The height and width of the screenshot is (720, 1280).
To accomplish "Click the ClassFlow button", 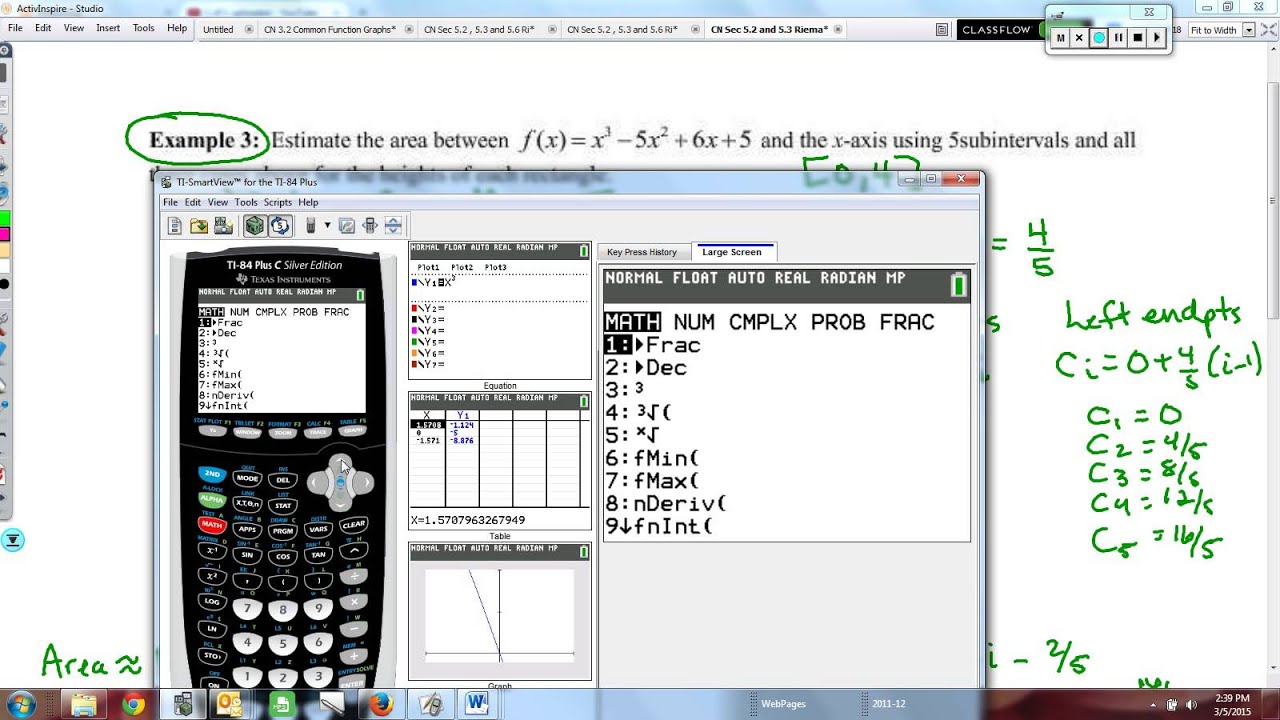I will coord(996,30).
